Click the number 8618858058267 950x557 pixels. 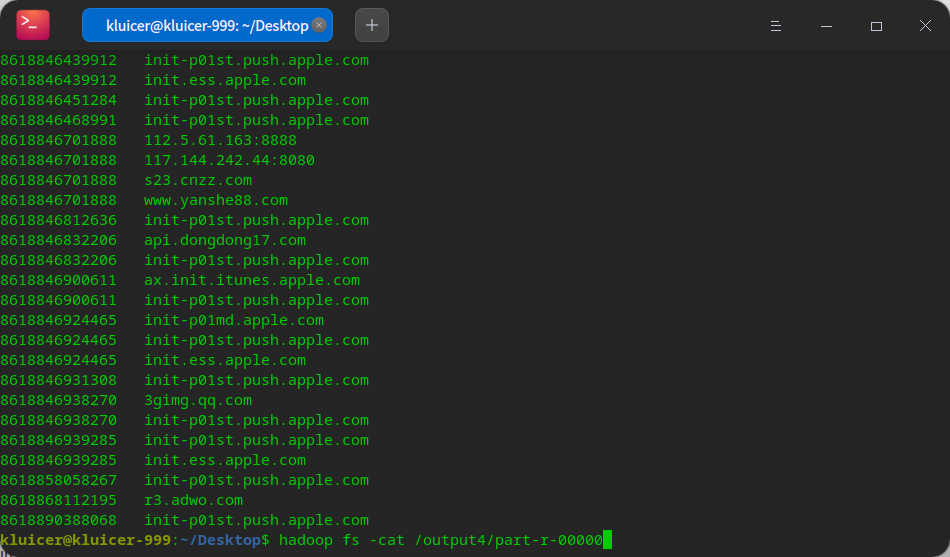tap(58, 480)
